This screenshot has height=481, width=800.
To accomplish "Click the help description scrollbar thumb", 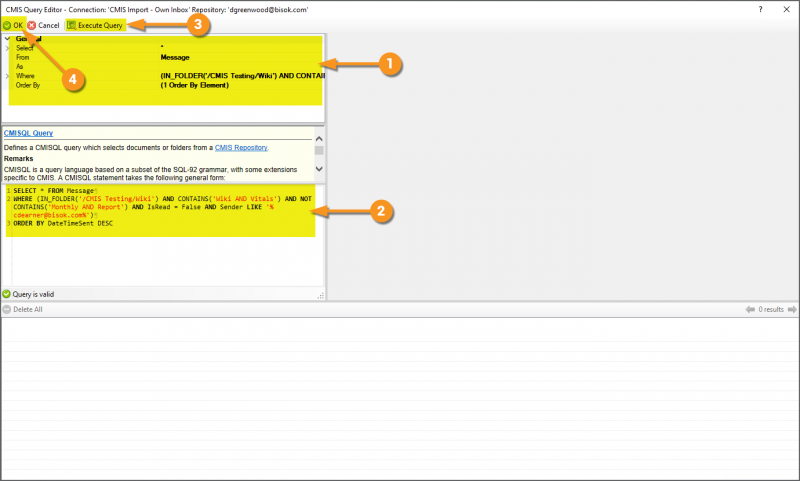I will 319,150.
